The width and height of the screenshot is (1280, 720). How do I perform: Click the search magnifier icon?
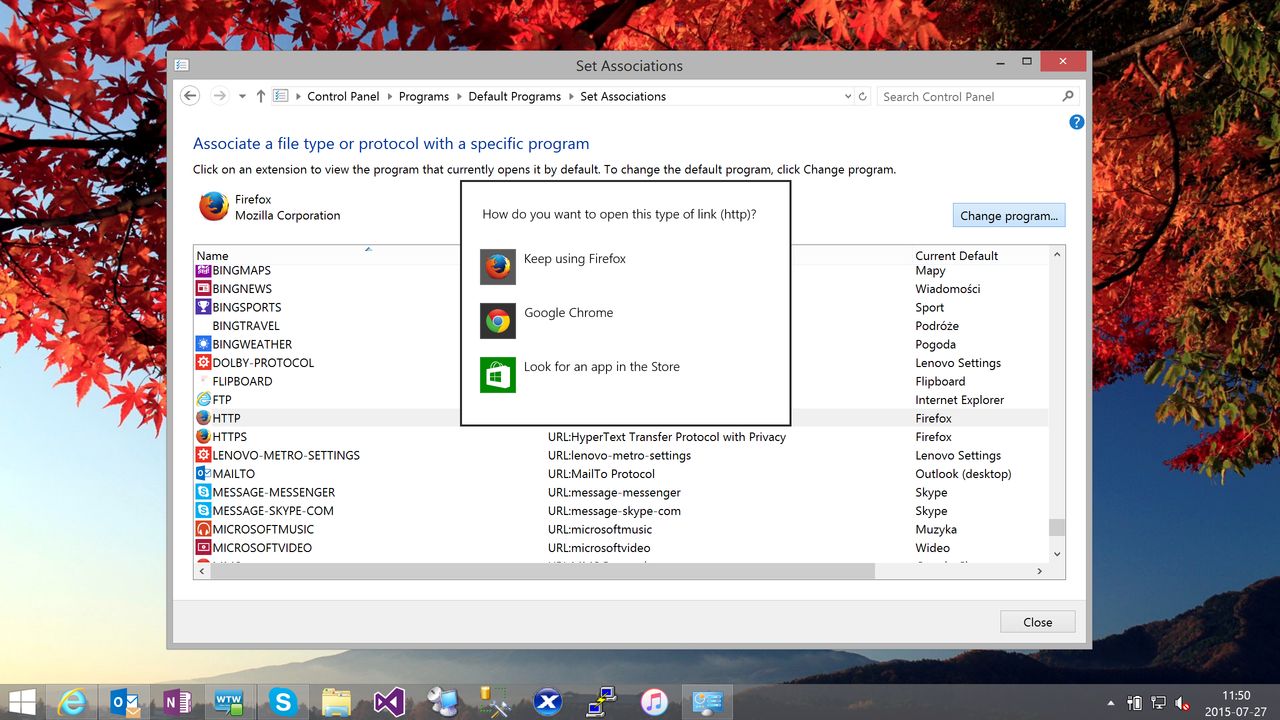1068,96
